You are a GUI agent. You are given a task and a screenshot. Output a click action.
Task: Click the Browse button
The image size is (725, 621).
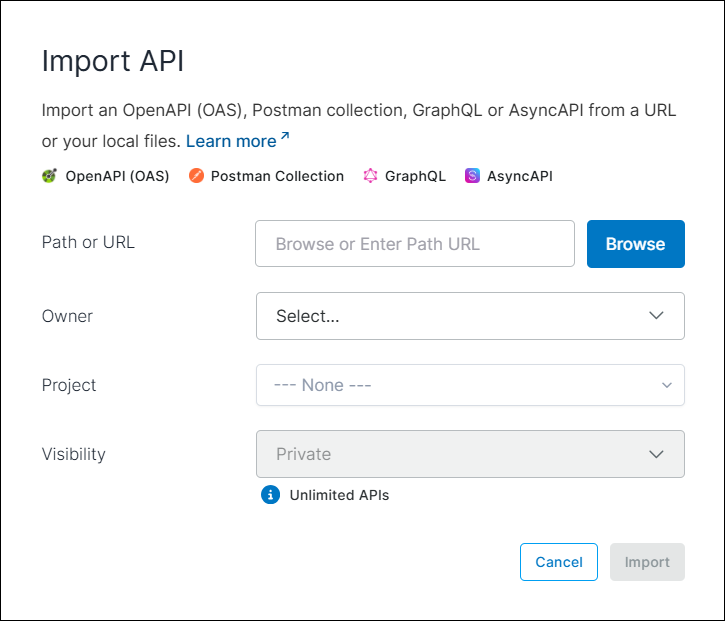[636, 244]
